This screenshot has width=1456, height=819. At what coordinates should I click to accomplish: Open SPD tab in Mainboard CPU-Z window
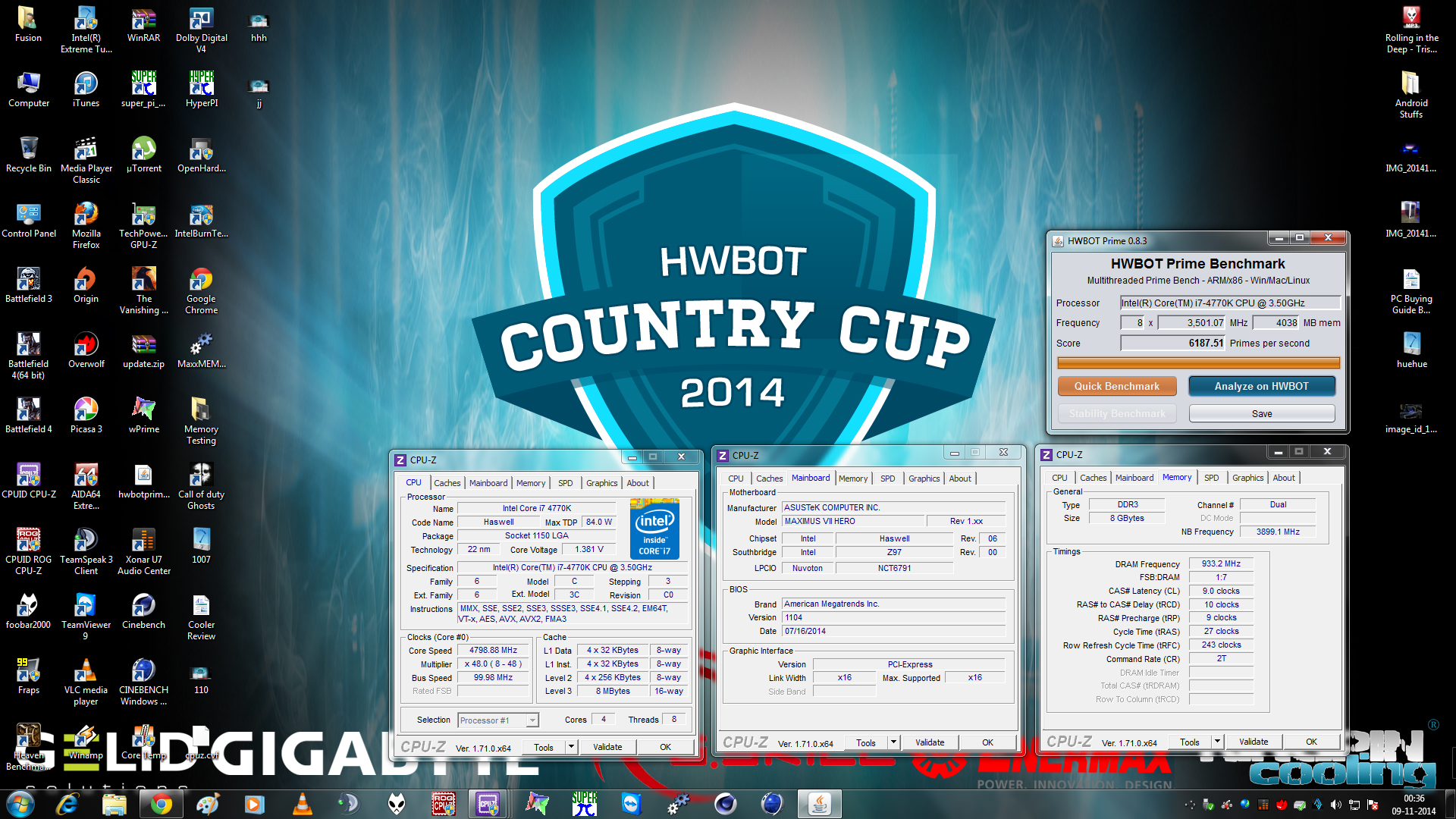click(x=887, y=479)
